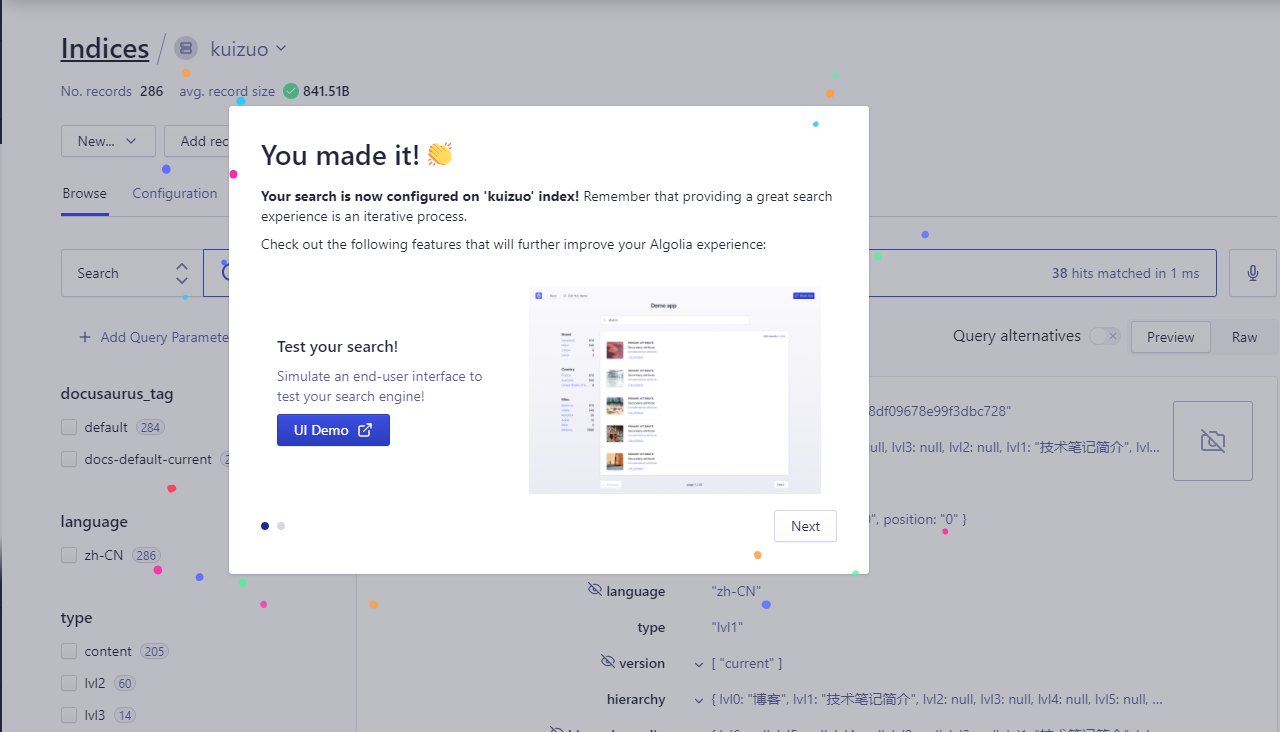This screenshot has width=1280, height=732.
Task: Click the green check icon by record size
Action: click(x=291, y=91)
